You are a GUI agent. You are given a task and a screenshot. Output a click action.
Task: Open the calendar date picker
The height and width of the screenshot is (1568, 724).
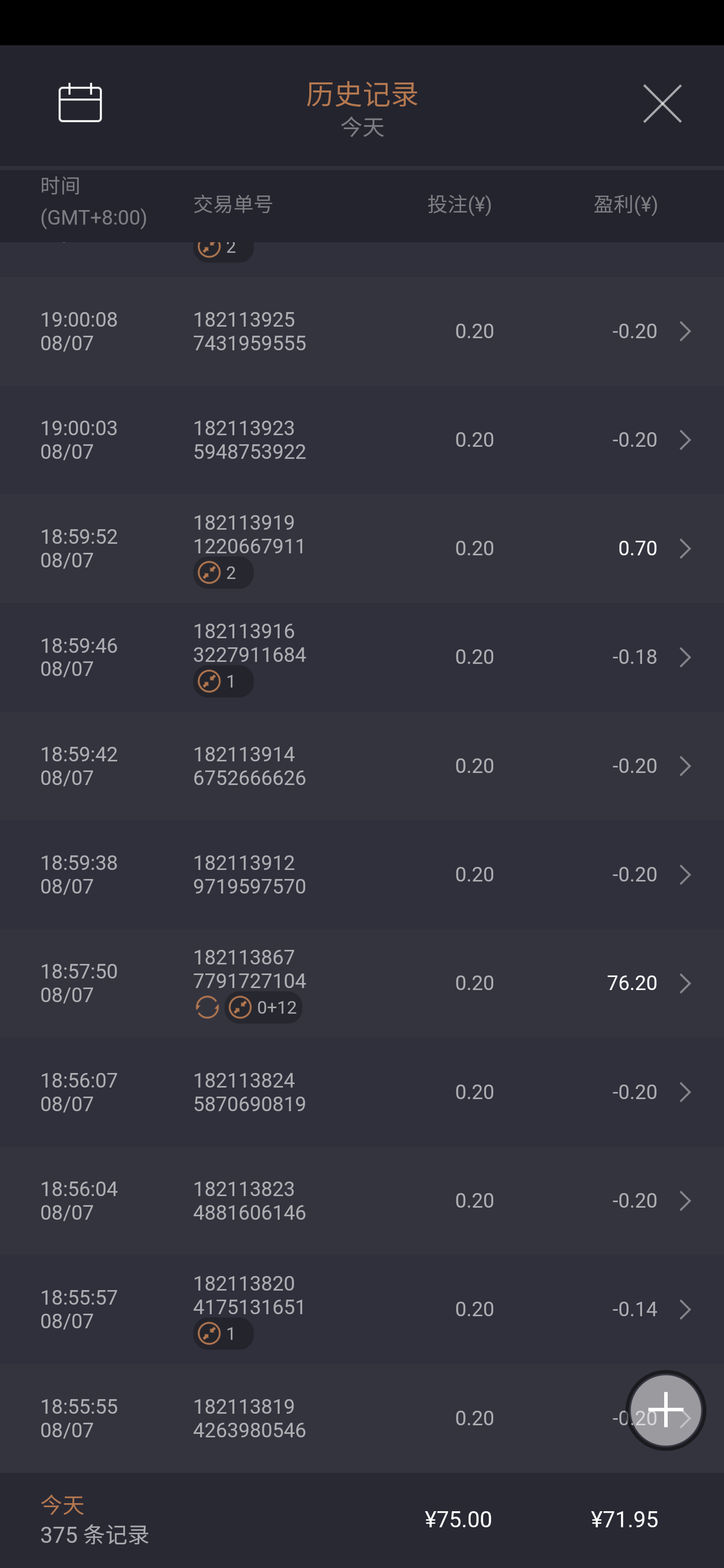click(x=80, y=103)
